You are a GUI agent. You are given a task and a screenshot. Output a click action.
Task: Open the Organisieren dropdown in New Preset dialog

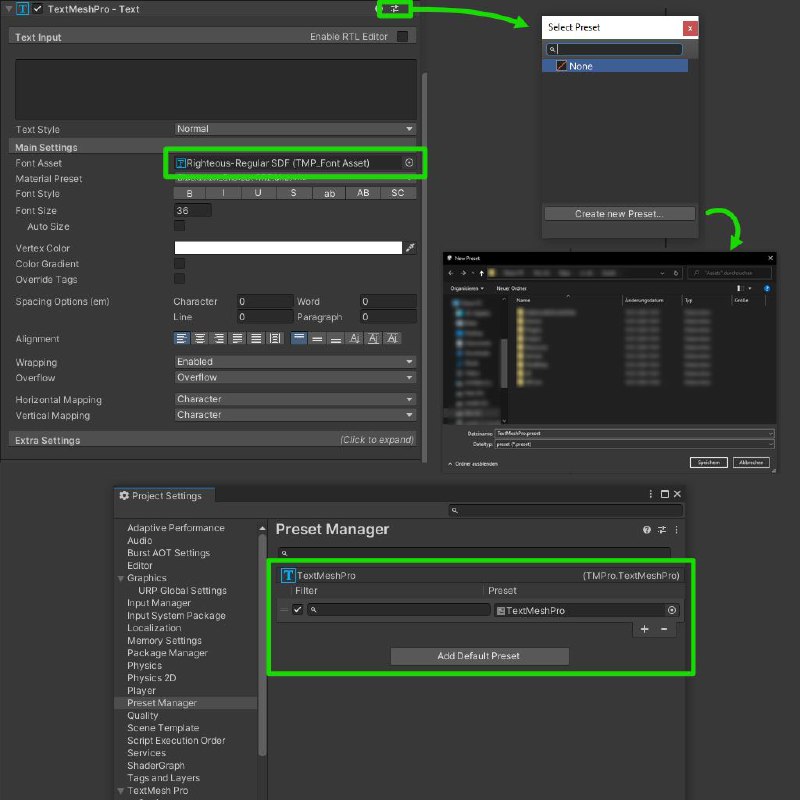pyautogui.click(x=467, y=288)
